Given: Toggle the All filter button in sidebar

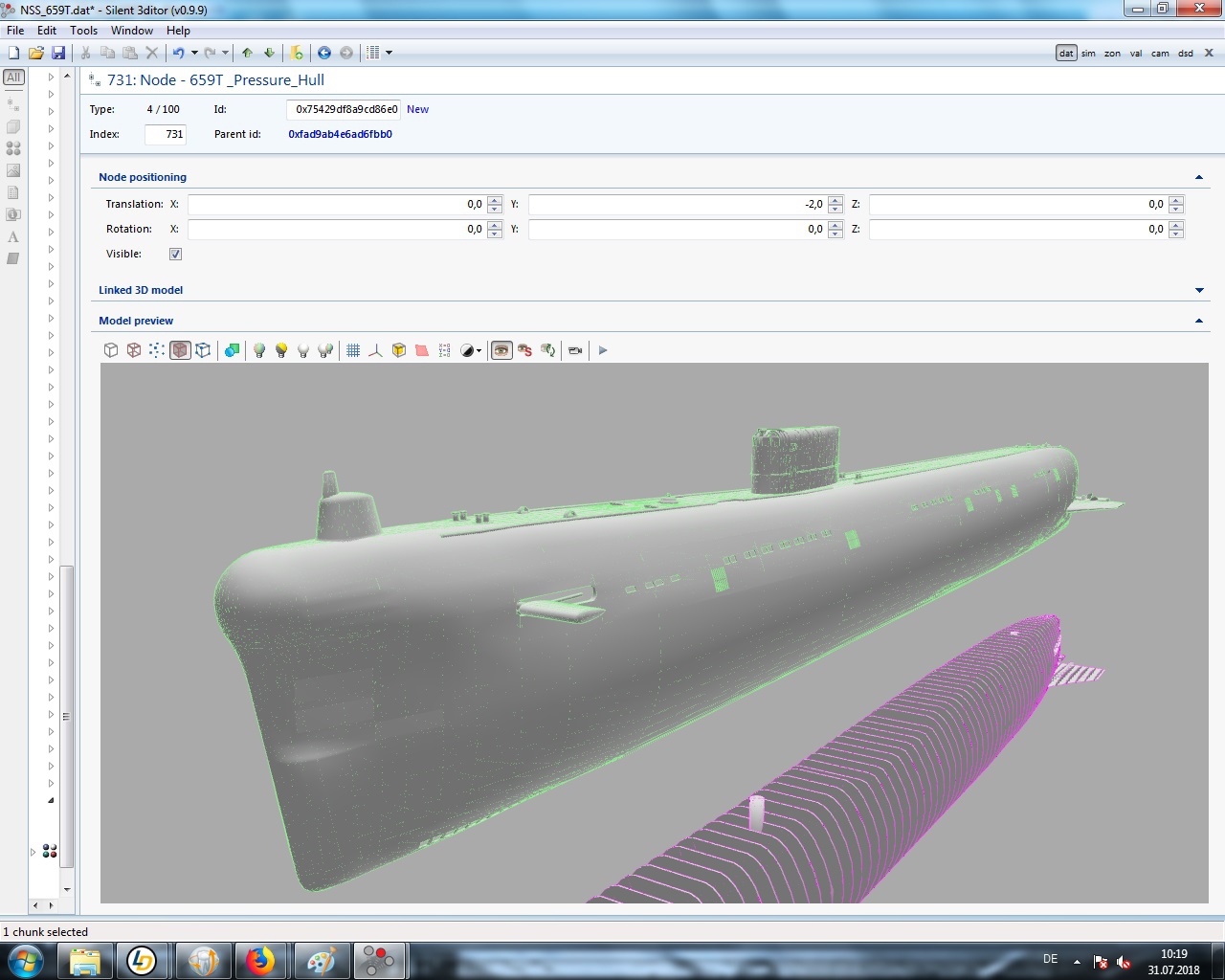Looking at the screenshot, I should coord(13,78).
